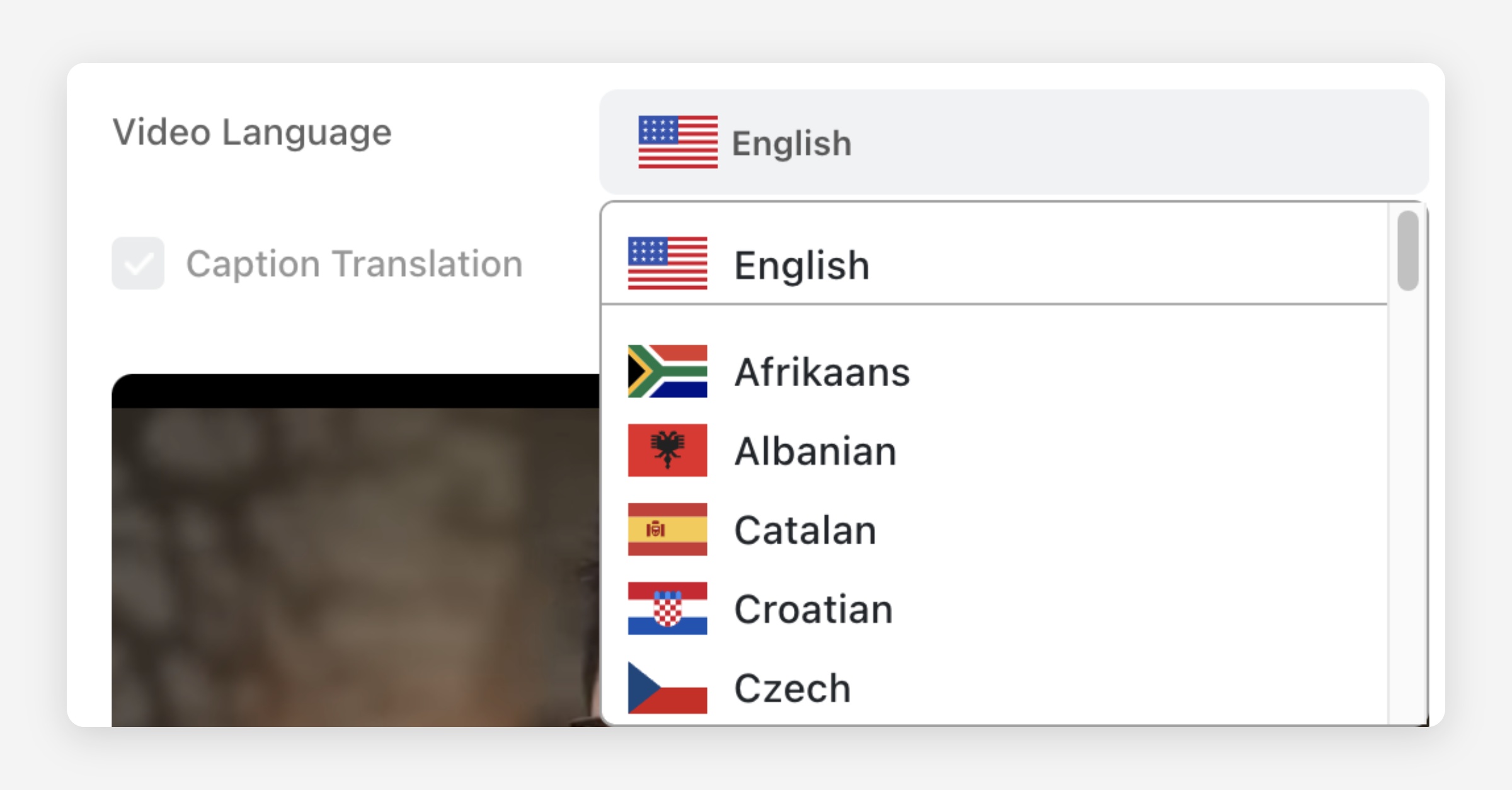Click the language list scrollbar thumb
Image resolution: width=1512 pixels, height=790 pixels.
click(x=1407, y=251)
